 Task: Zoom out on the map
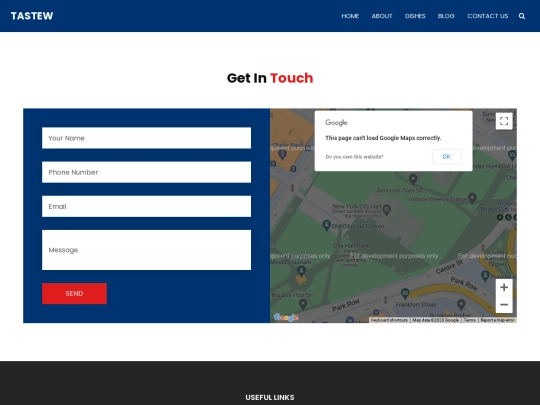(x=504, y=304)
